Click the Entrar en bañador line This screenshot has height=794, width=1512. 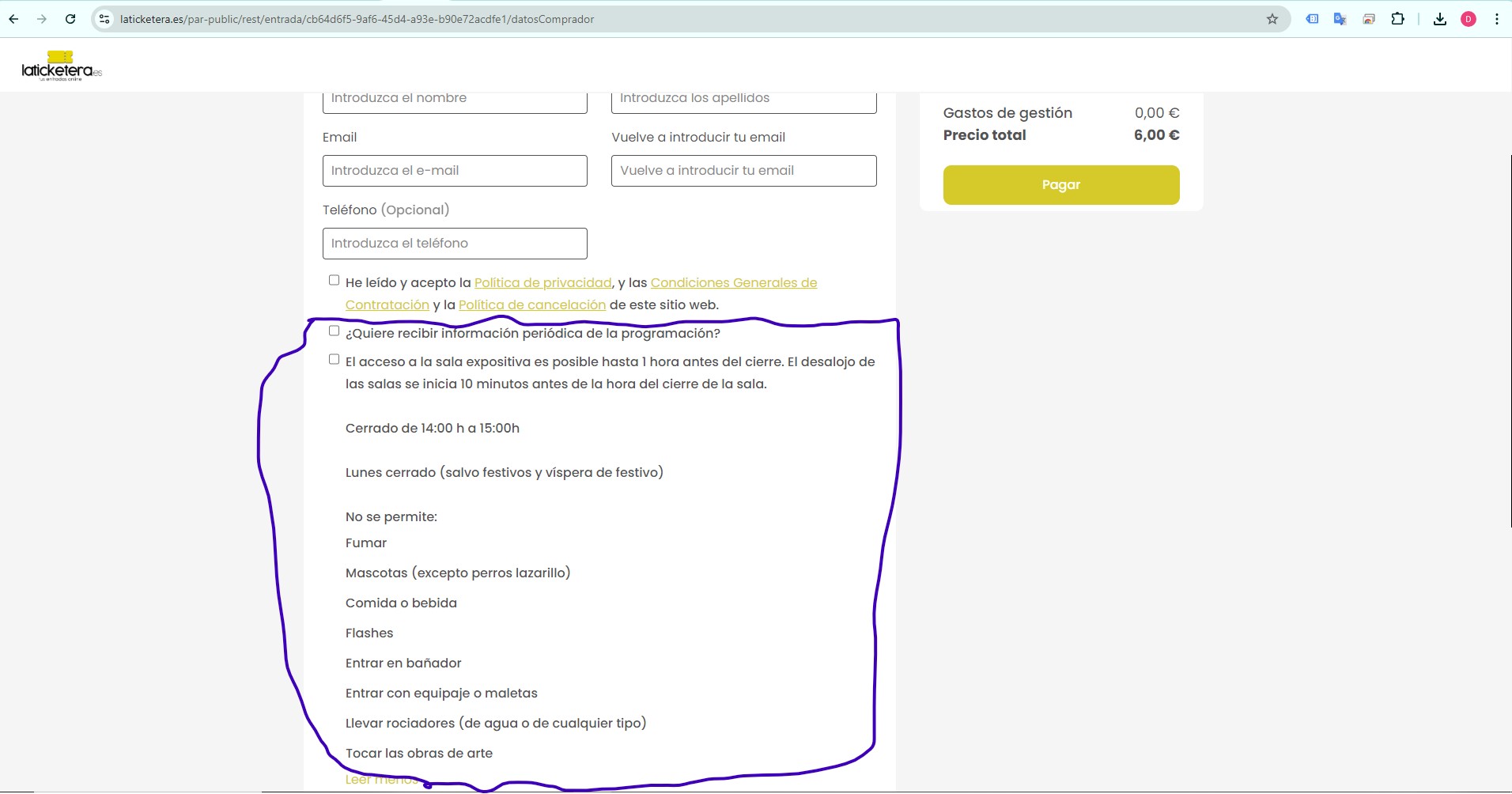[x=403, y=663]
